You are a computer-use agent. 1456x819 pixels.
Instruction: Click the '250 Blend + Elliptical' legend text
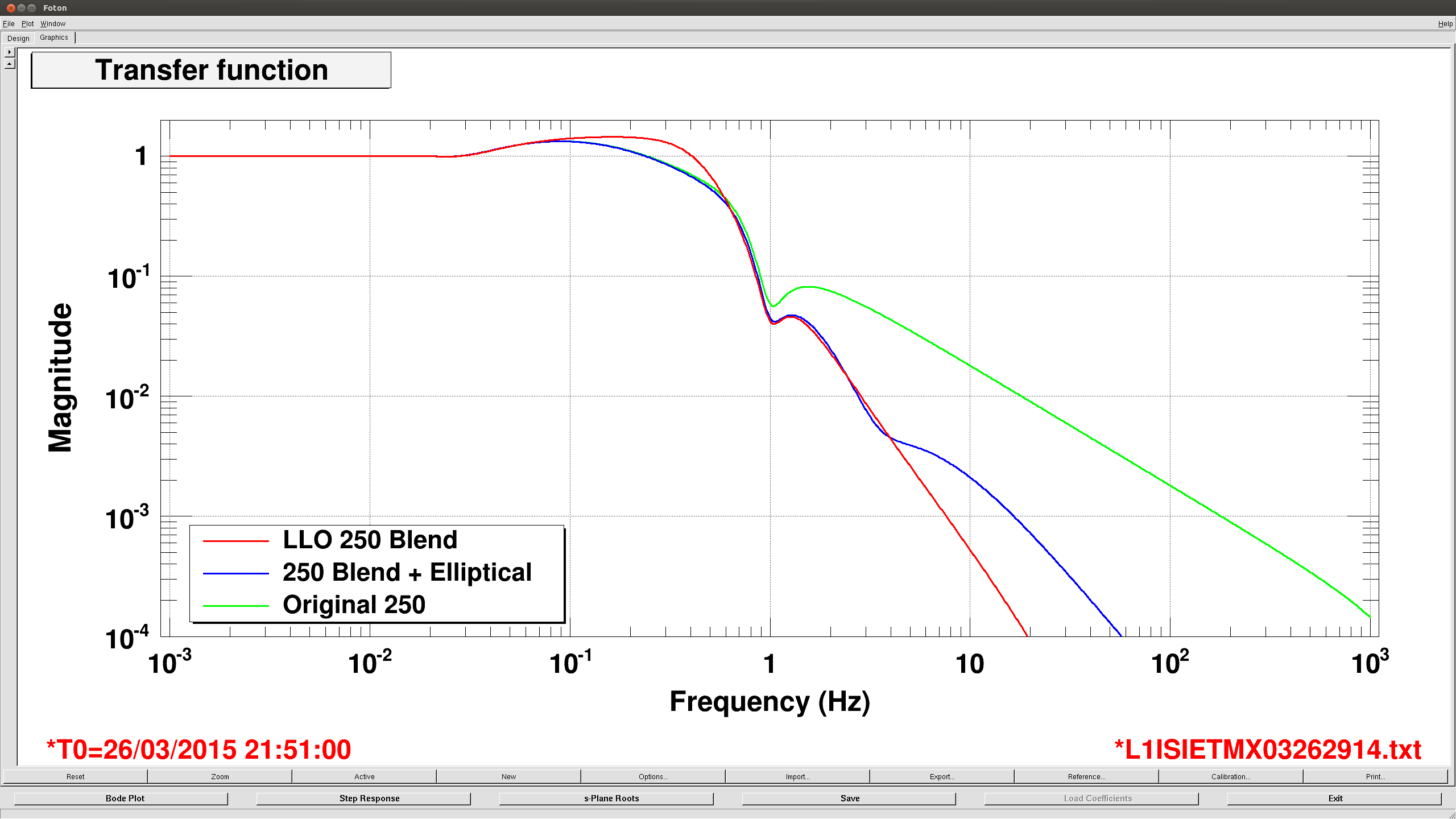point(407,572)
